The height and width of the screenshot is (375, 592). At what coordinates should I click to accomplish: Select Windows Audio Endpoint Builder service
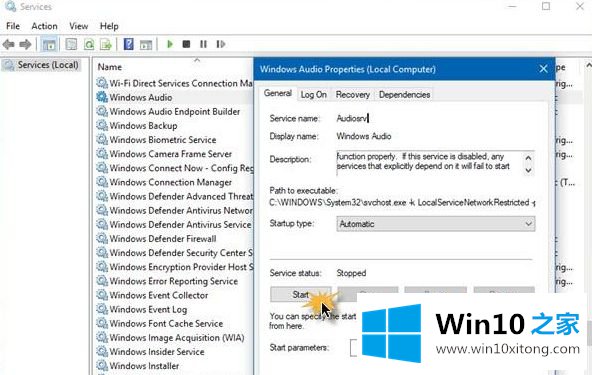click(174, 112)
